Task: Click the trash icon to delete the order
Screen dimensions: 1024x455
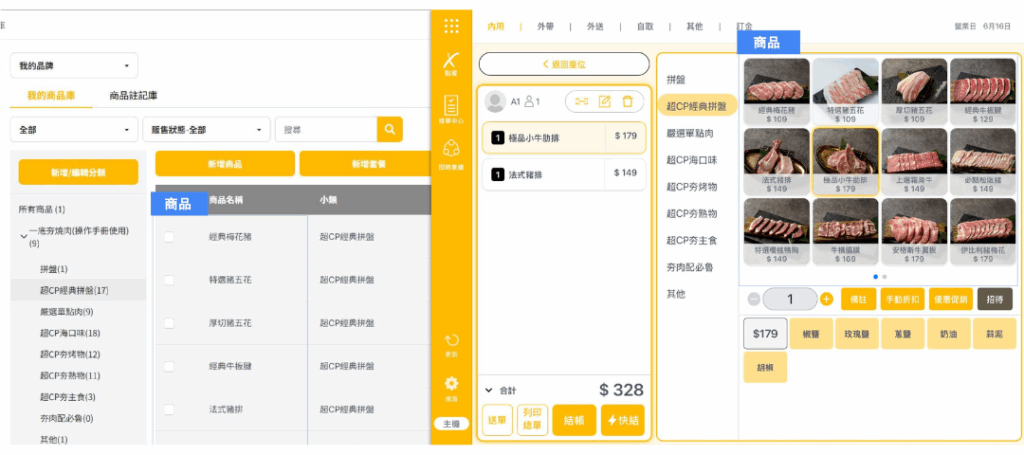Action: tap(627, 101)
